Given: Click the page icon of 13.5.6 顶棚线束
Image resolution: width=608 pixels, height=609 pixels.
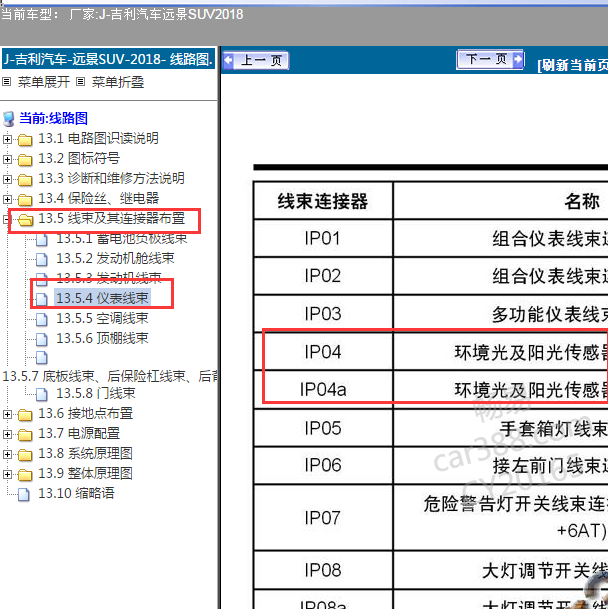Looking at the screenshot, I should (x=42, y=339).
